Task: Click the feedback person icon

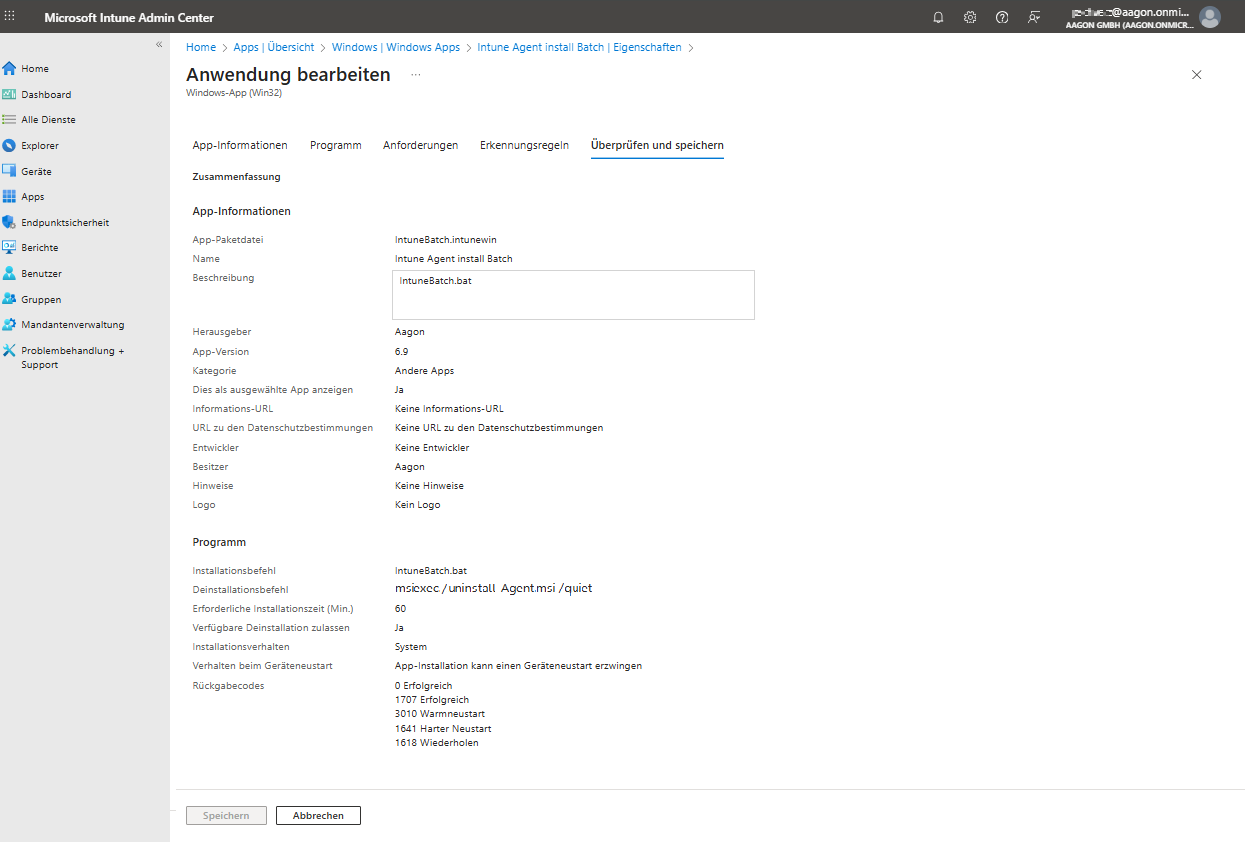Action: tap(1034, 17)
